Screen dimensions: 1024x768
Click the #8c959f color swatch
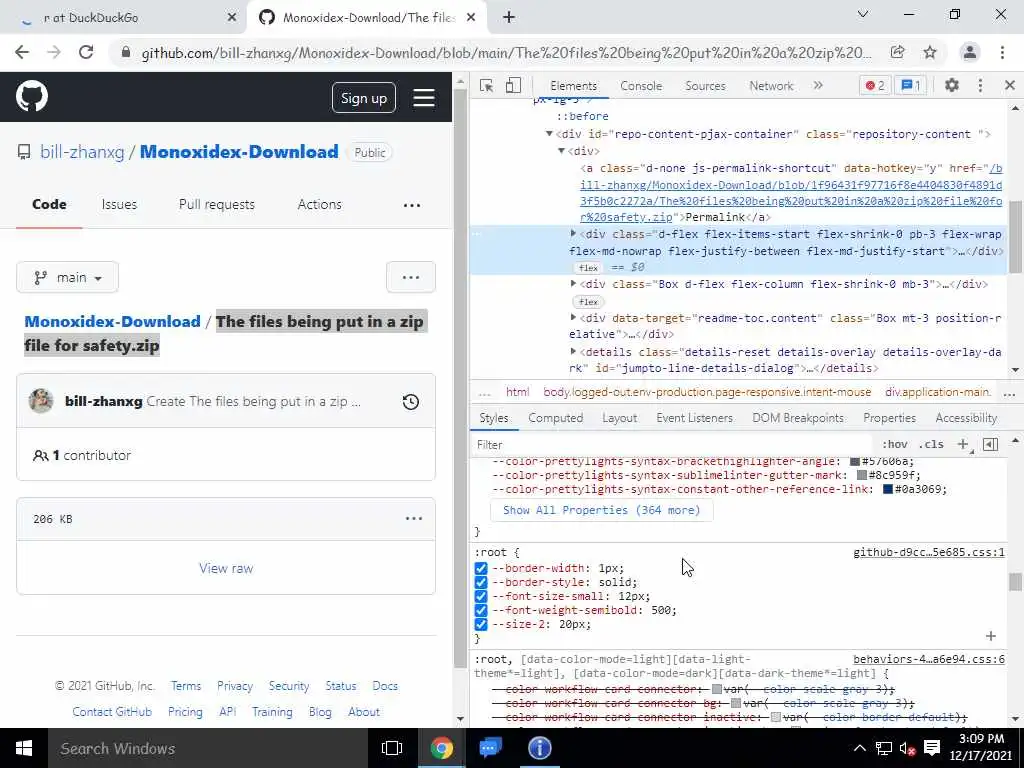tap(861, 475)
